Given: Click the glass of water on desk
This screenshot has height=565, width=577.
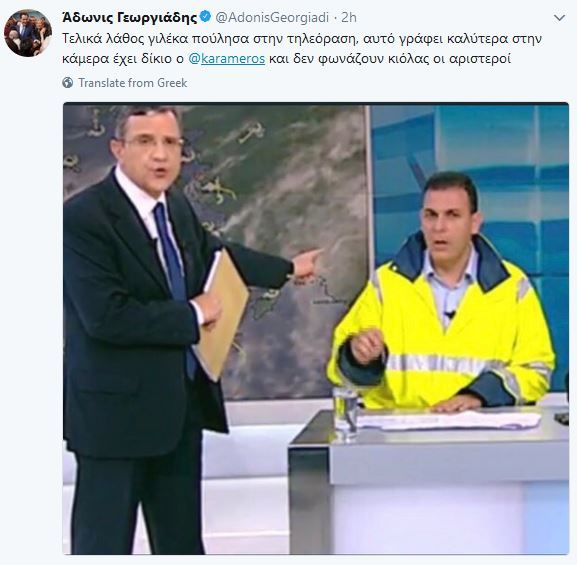Looking at the screenshot, I should pyautogui.click(x=345, y=414).
